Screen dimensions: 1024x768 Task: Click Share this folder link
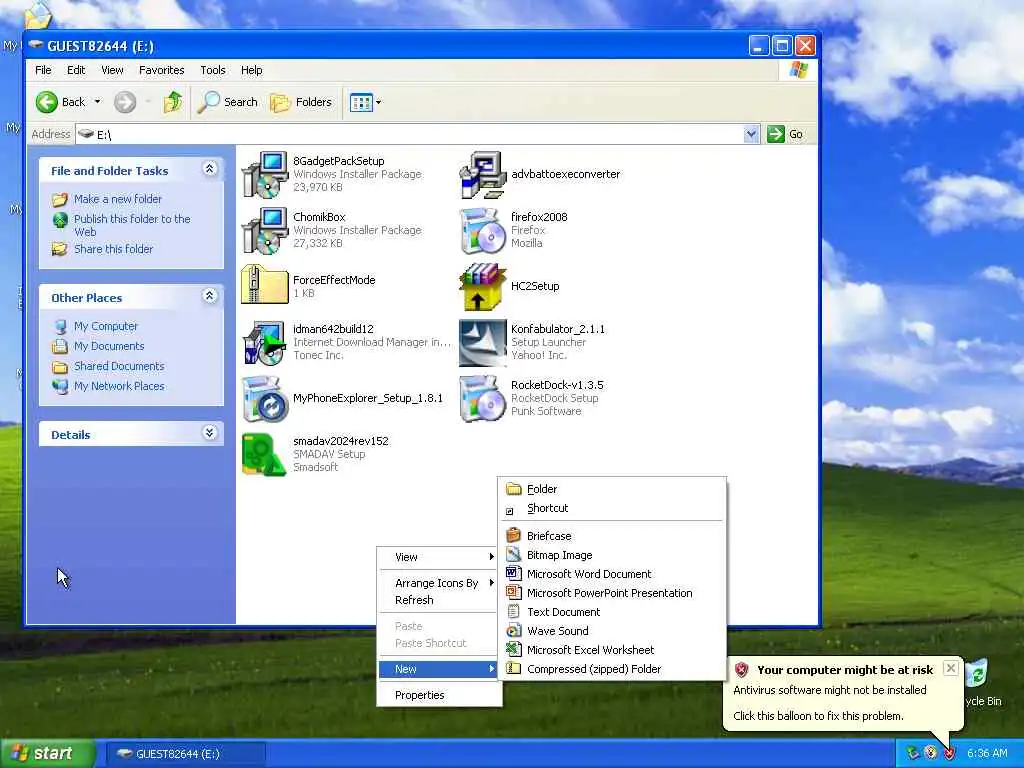pyautogui.click(x=114, y=249)
